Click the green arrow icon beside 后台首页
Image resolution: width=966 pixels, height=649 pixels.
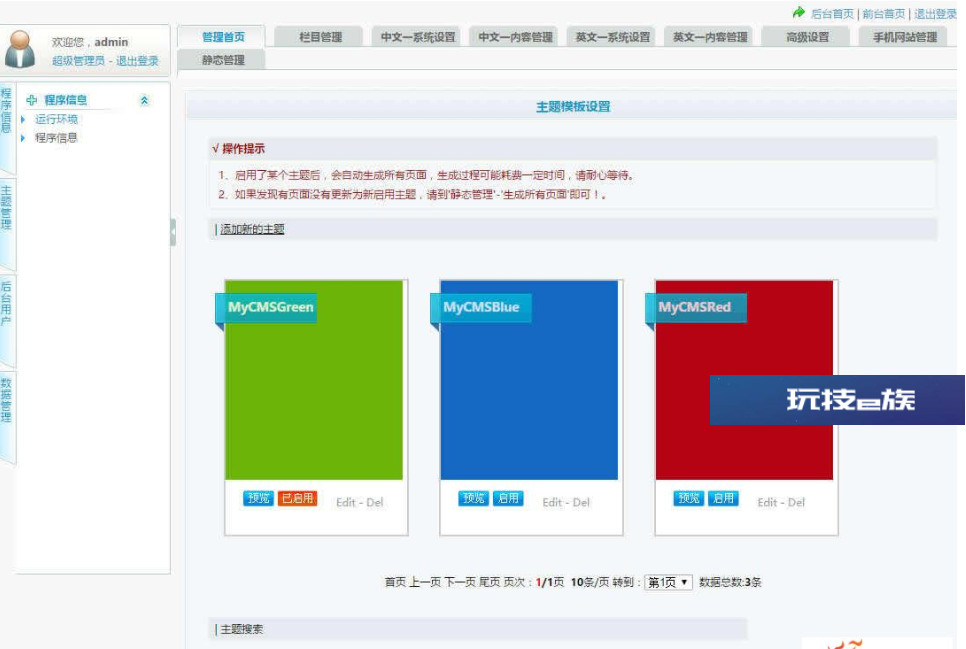[x=798, y=13]
